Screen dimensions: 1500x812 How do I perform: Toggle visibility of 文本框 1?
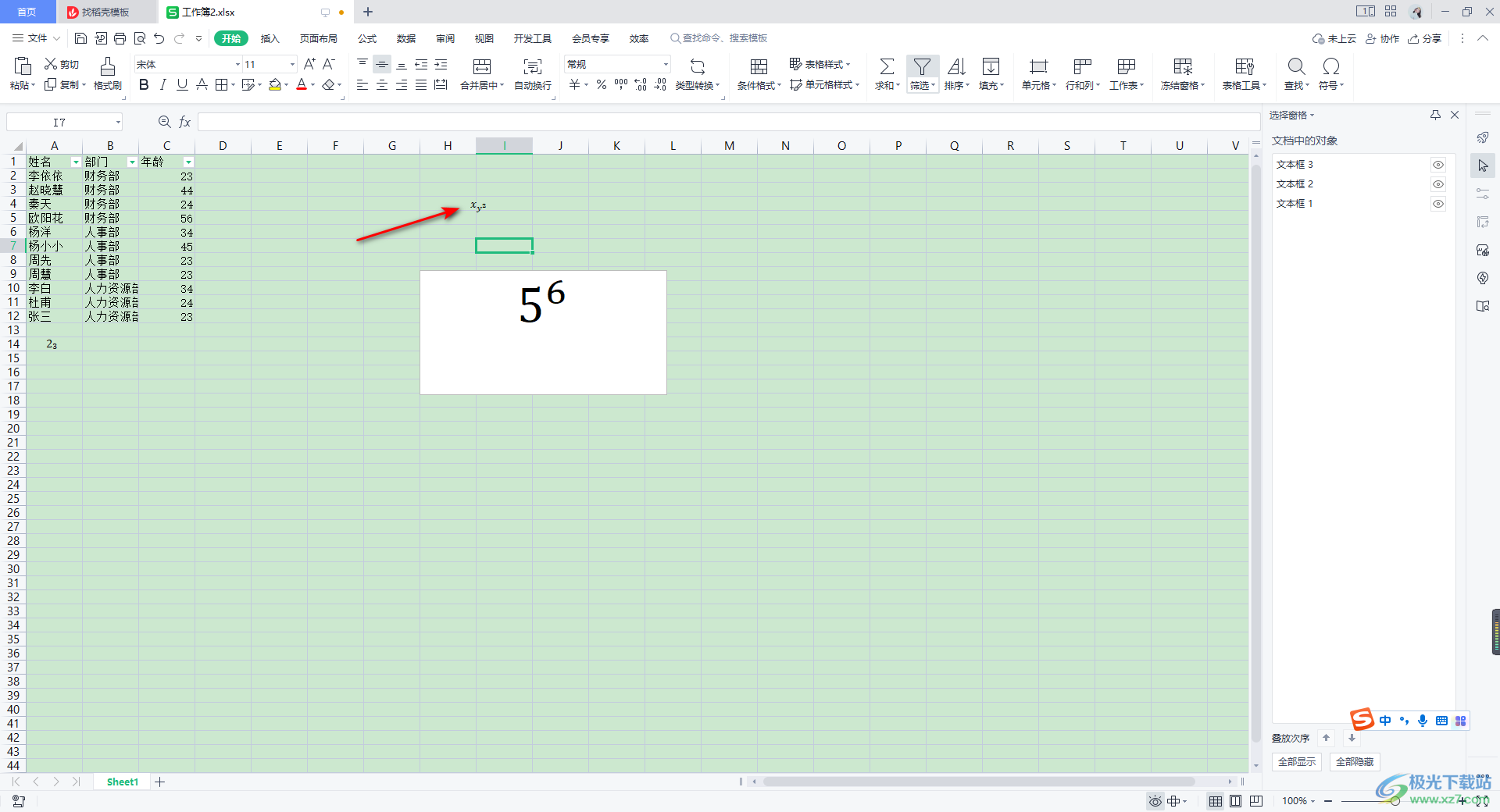[x=1438, y=204]
